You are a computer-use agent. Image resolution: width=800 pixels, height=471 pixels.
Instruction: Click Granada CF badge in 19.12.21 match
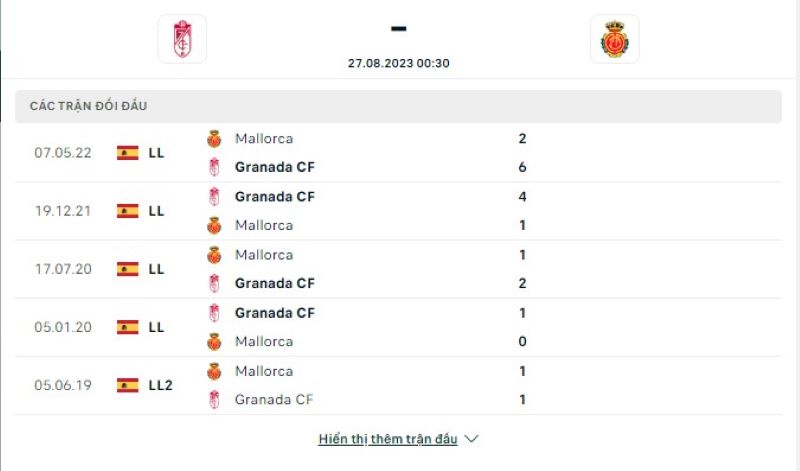[213, 197]
